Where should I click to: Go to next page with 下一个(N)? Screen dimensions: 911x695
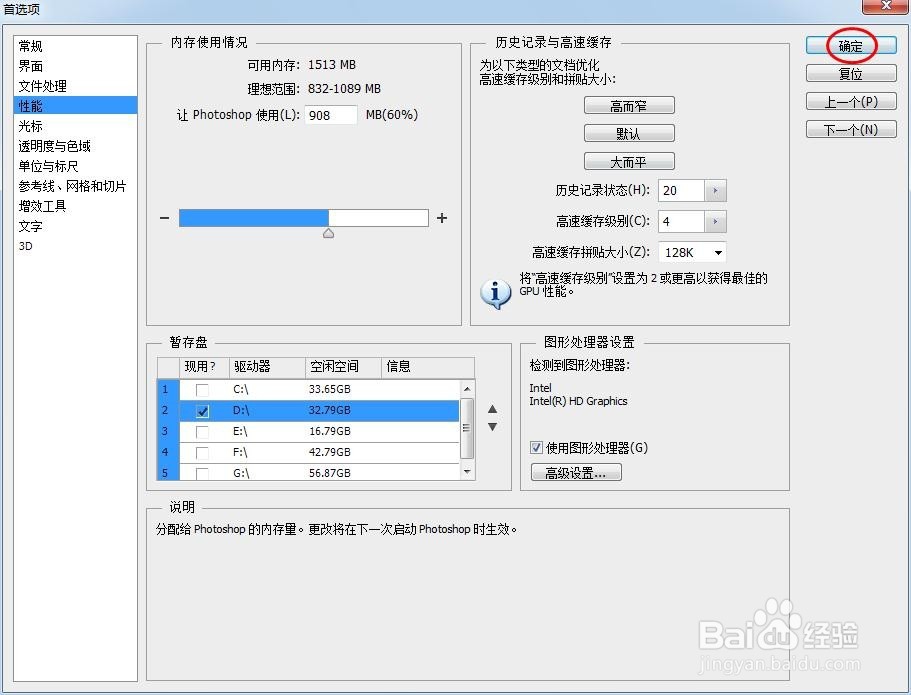[851, 130]
